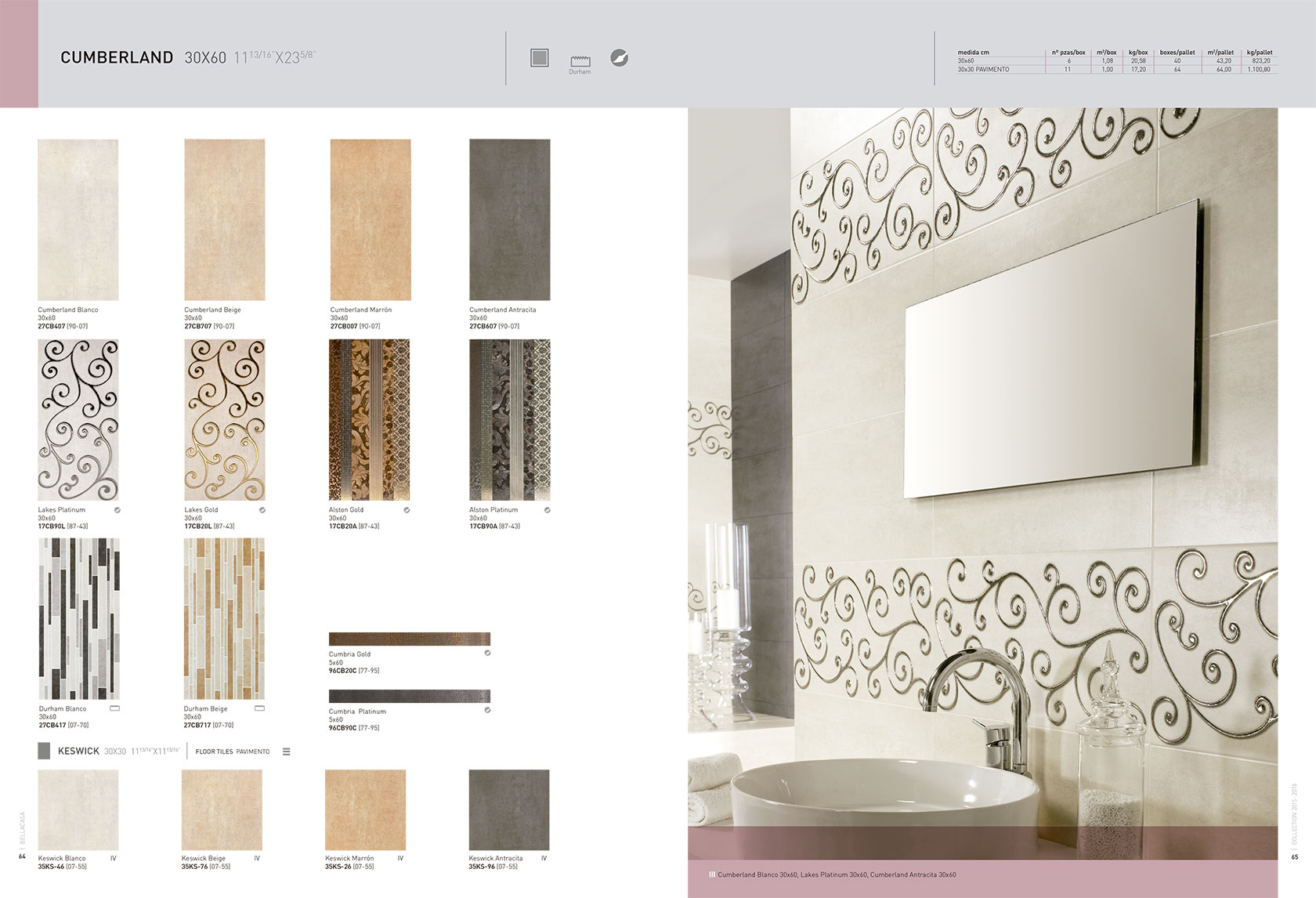
Task: Click the CUMBERLAND collection title
Action: [x=117, y=58]
